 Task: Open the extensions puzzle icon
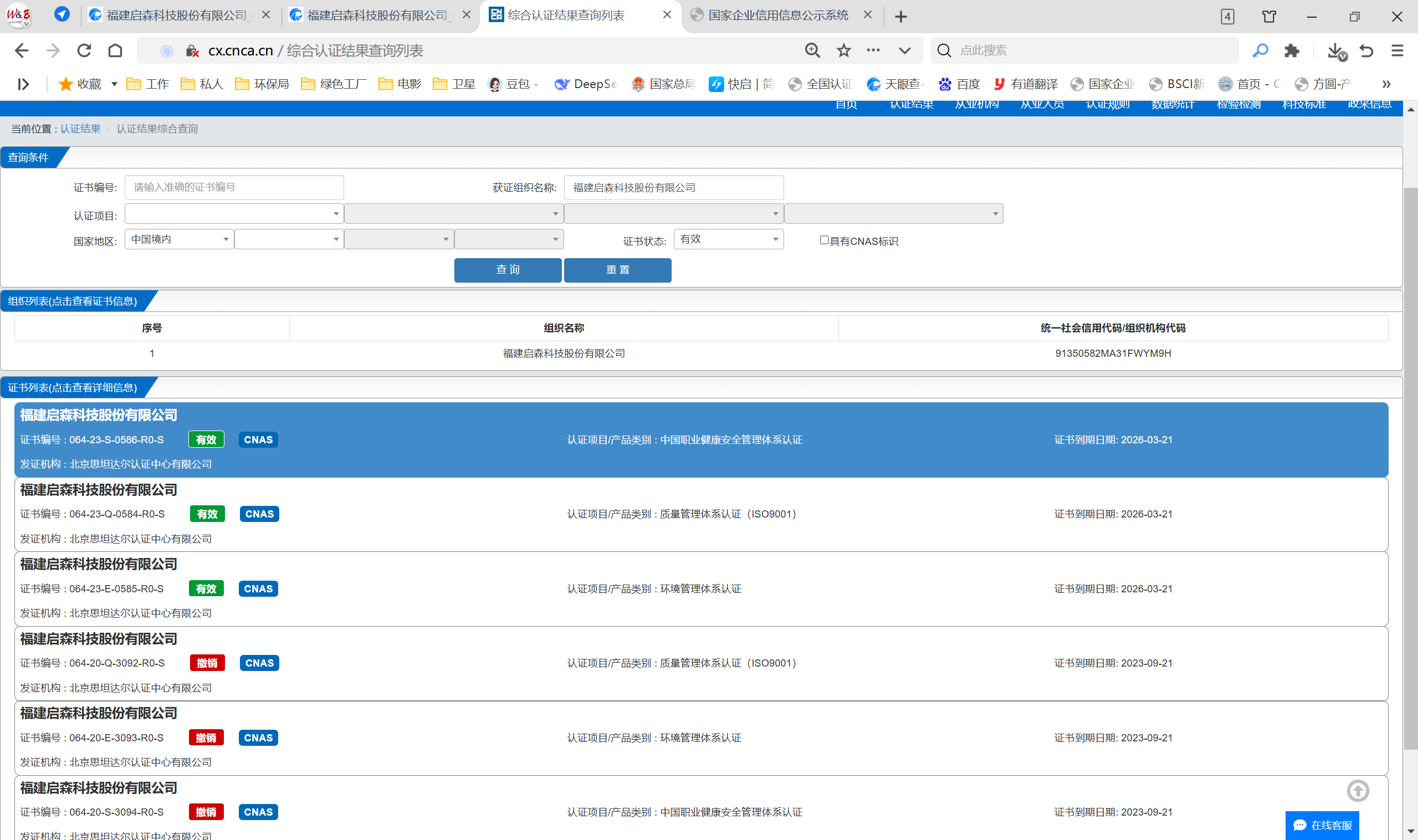pos(1292,51)
